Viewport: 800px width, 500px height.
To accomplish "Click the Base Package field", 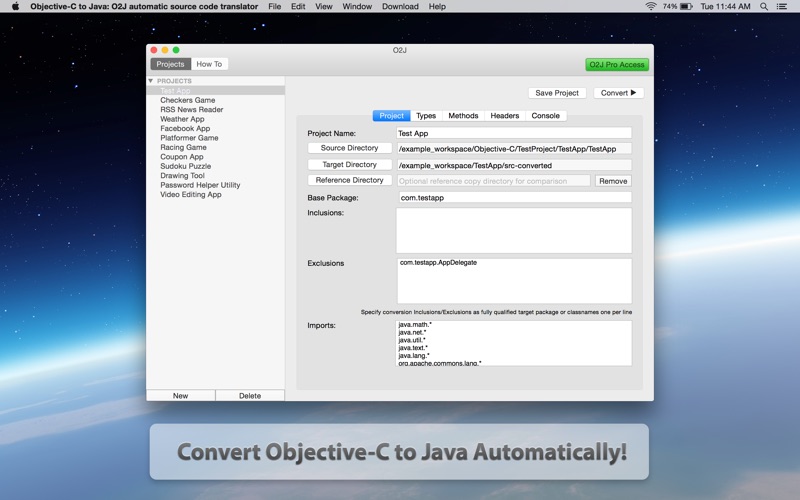I will (514, 197).
